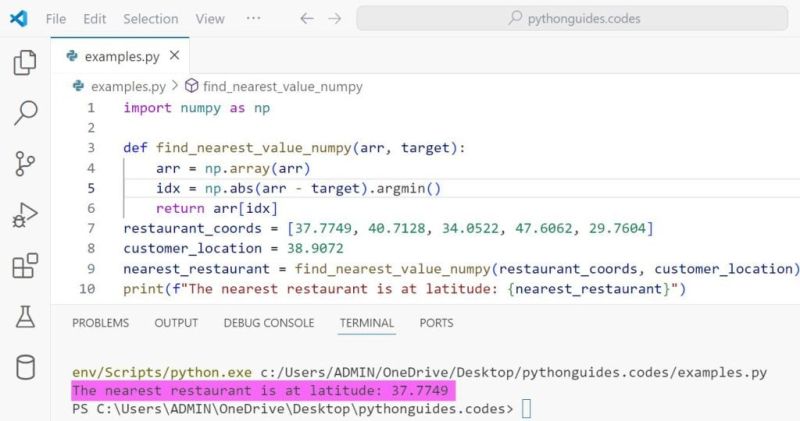
Task: Switch to the DEBUG CONSOLE panel tab
Action: point(269,323)
